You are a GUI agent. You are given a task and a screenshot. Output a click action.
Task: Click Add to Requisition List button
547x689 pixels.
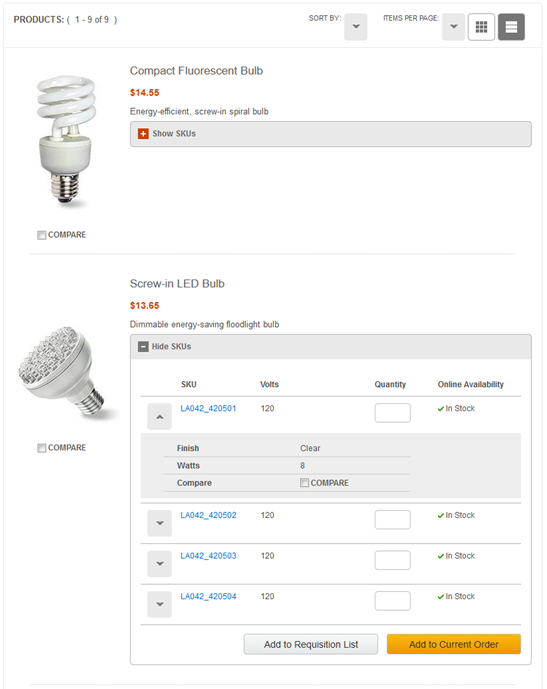[x=311, y=644]
